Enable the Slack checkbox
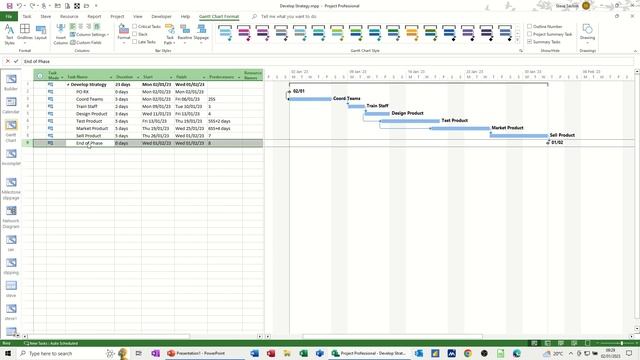This screenshot has height=360, width=640. 135,34
